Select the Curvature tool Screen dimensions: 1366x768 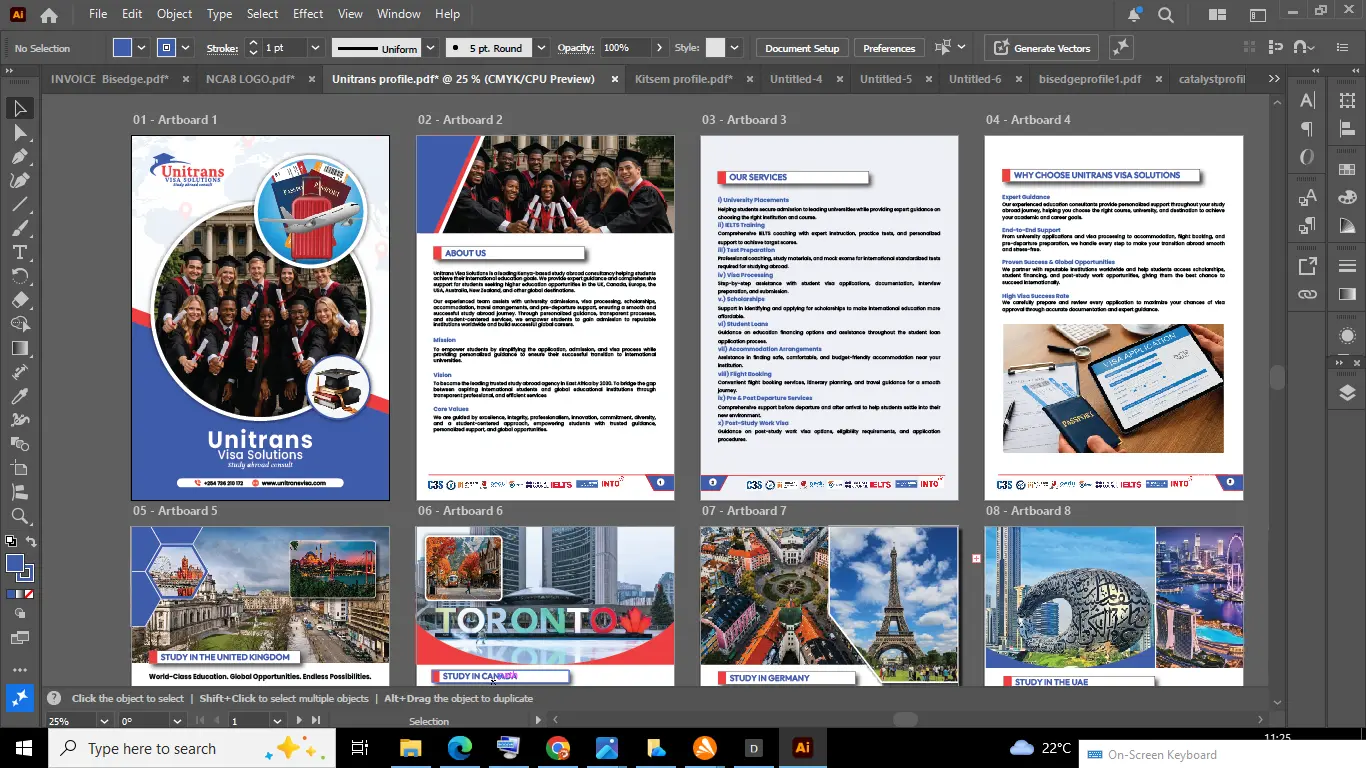point(20,180)
